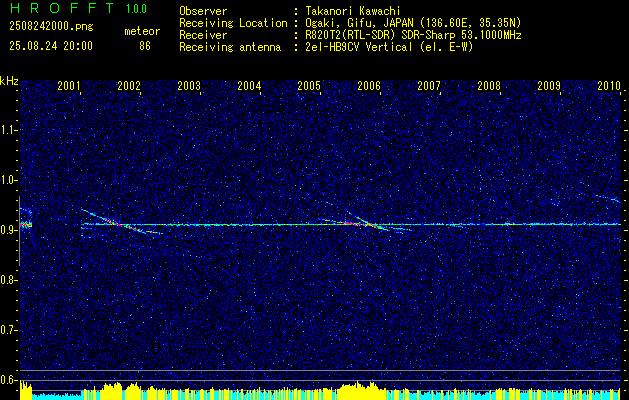Click the meteor count 86
Screen dimensions: 629x400
click(x=145, y=46)
